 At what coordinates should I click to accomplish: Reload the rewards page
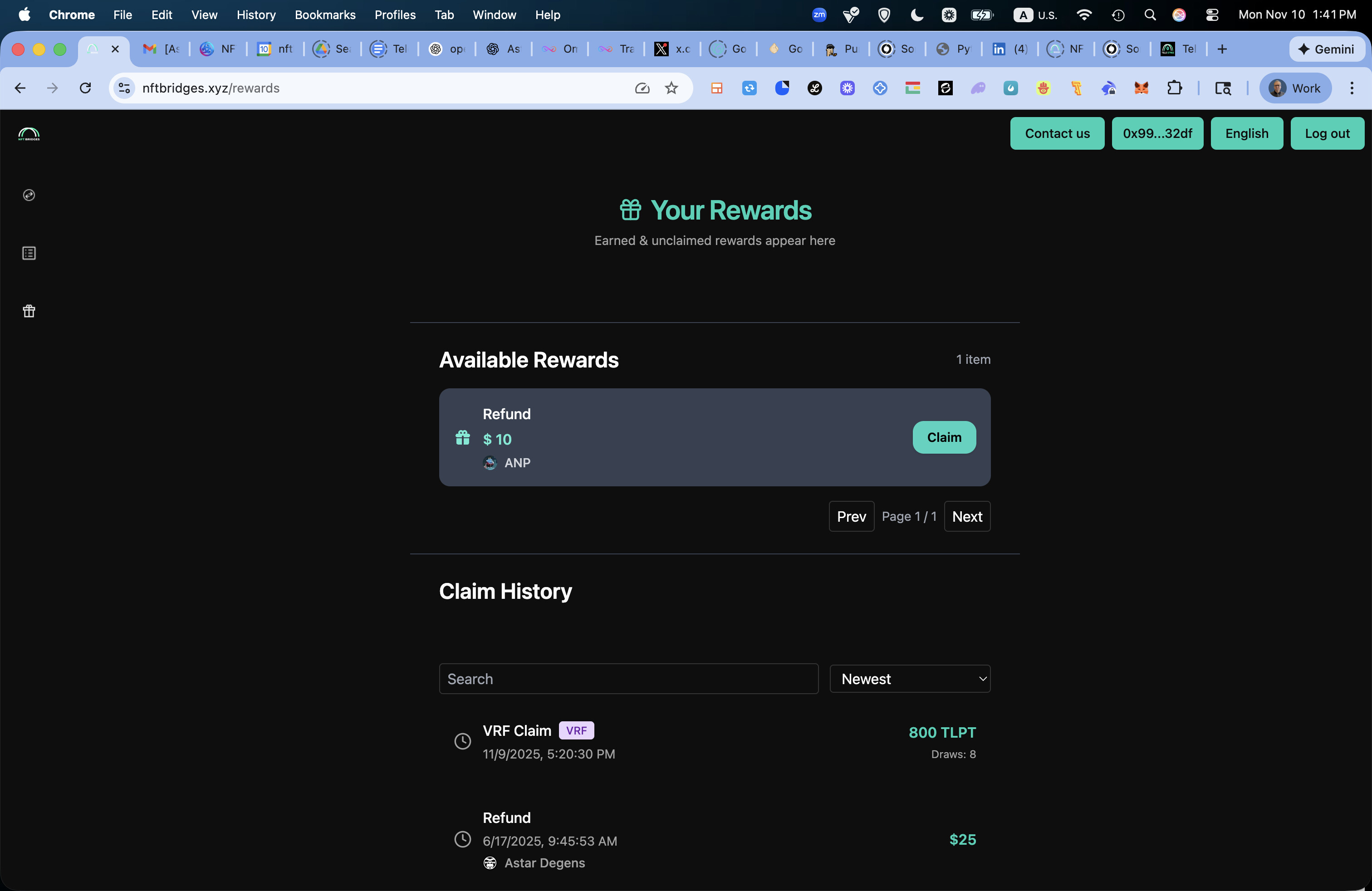[85, 88]
